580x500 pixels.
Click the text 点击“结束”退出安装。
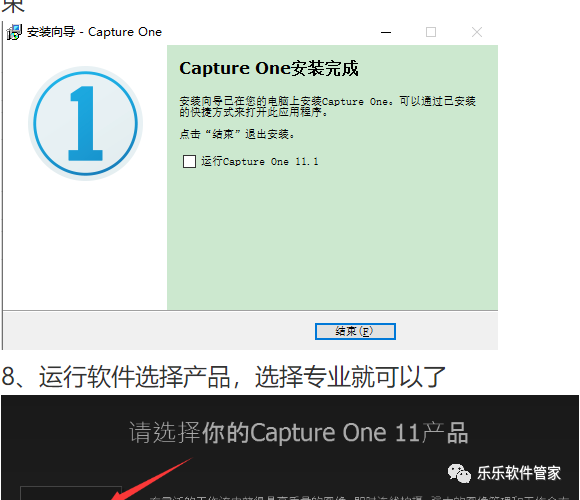(237, 134)
